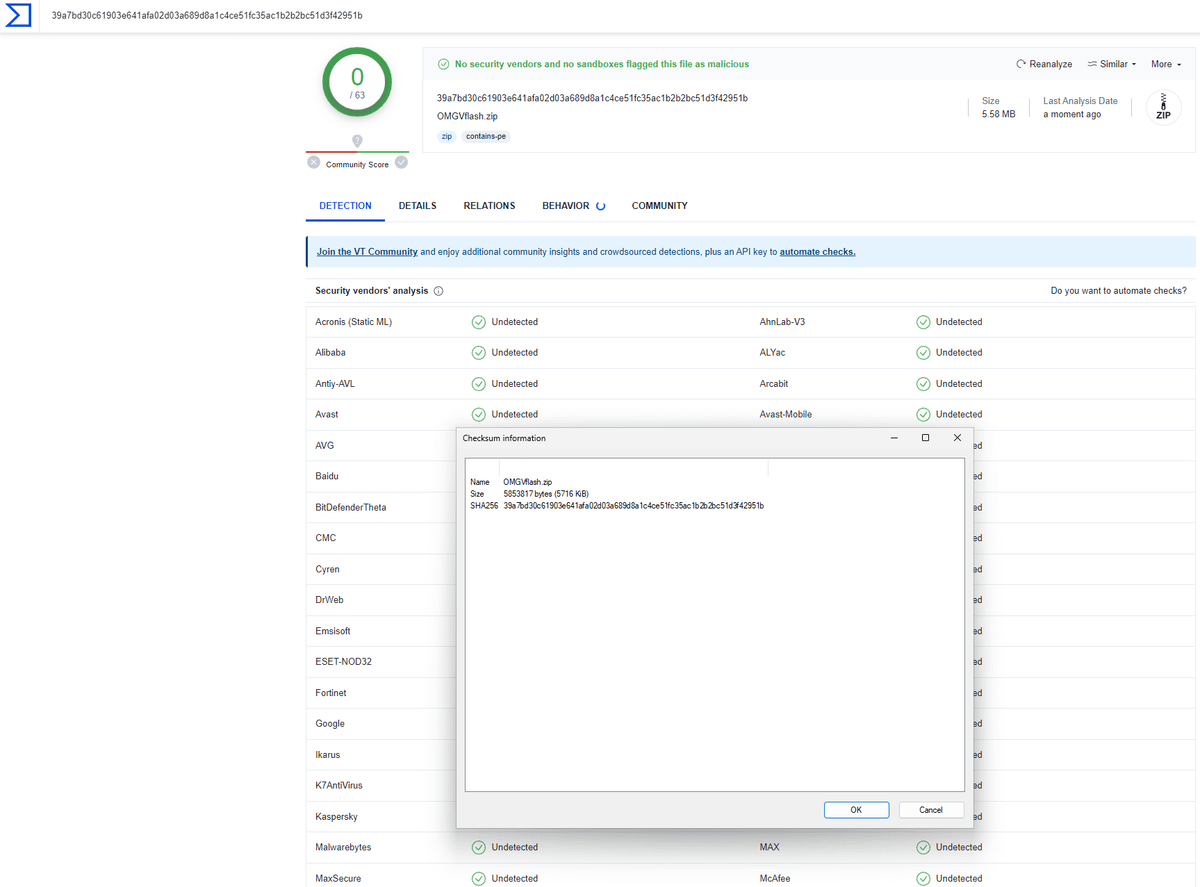This screenshot has height=887, width=1200.
Task: Click info icon beside Security vendors' analysis
Action: [x=438, y=291]
